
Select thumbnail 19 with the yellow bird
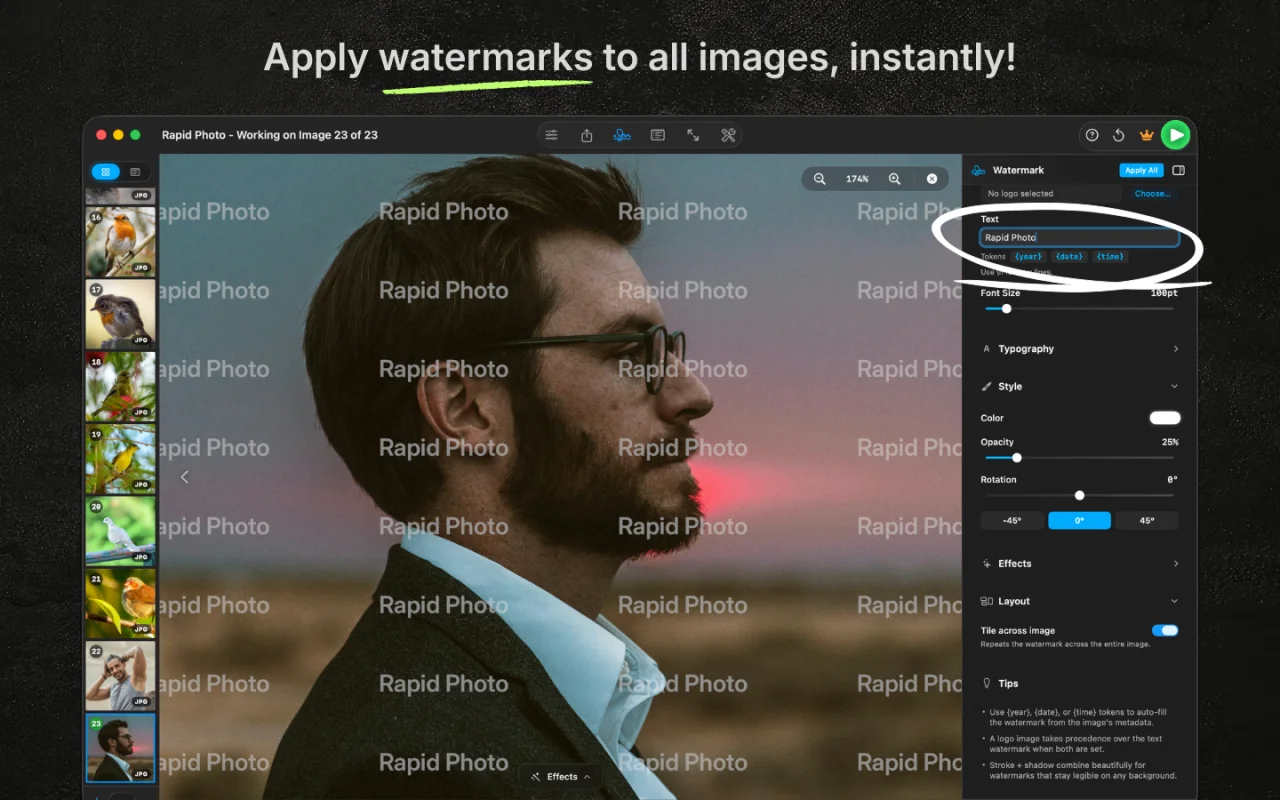pos(120,459)
